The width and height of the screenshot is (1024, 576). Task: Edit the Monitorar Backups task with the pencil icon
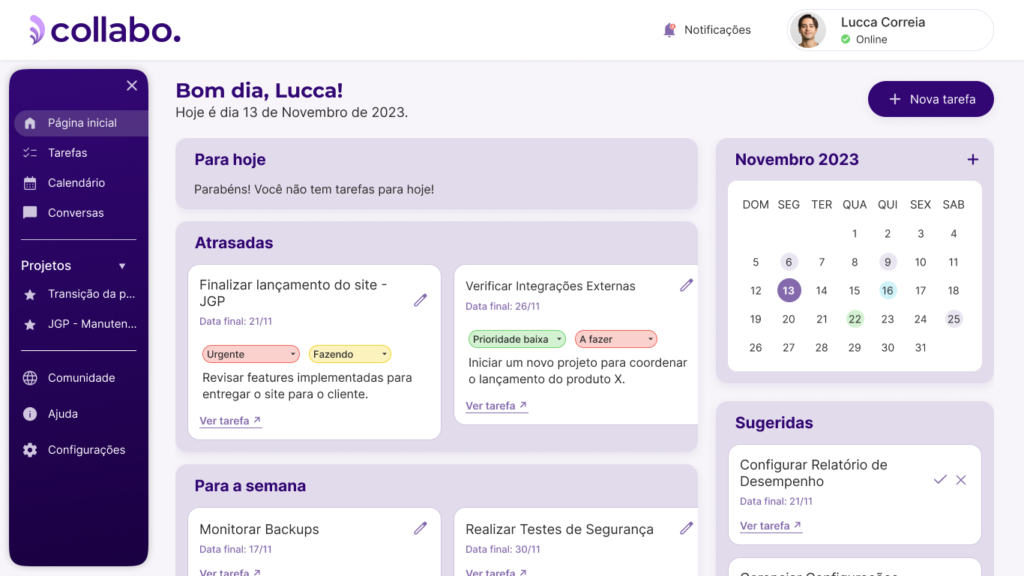point(420,528)
